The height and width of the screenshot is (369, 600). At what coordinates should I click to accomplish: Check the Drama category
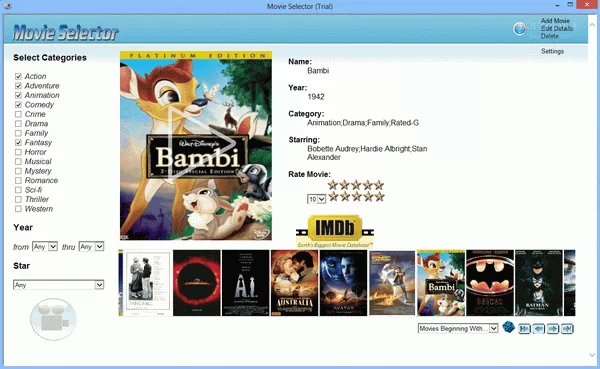18,124
